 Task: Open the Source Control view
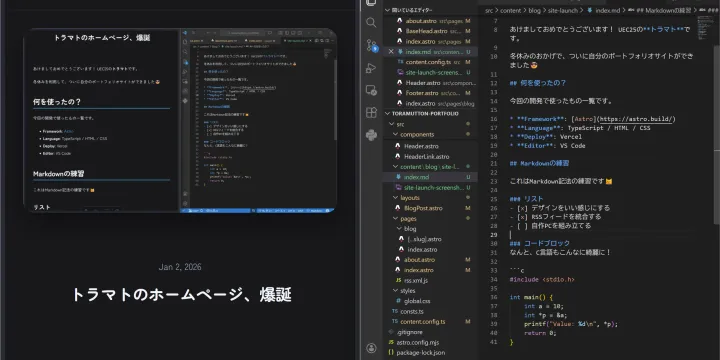(x=371, y=45)
